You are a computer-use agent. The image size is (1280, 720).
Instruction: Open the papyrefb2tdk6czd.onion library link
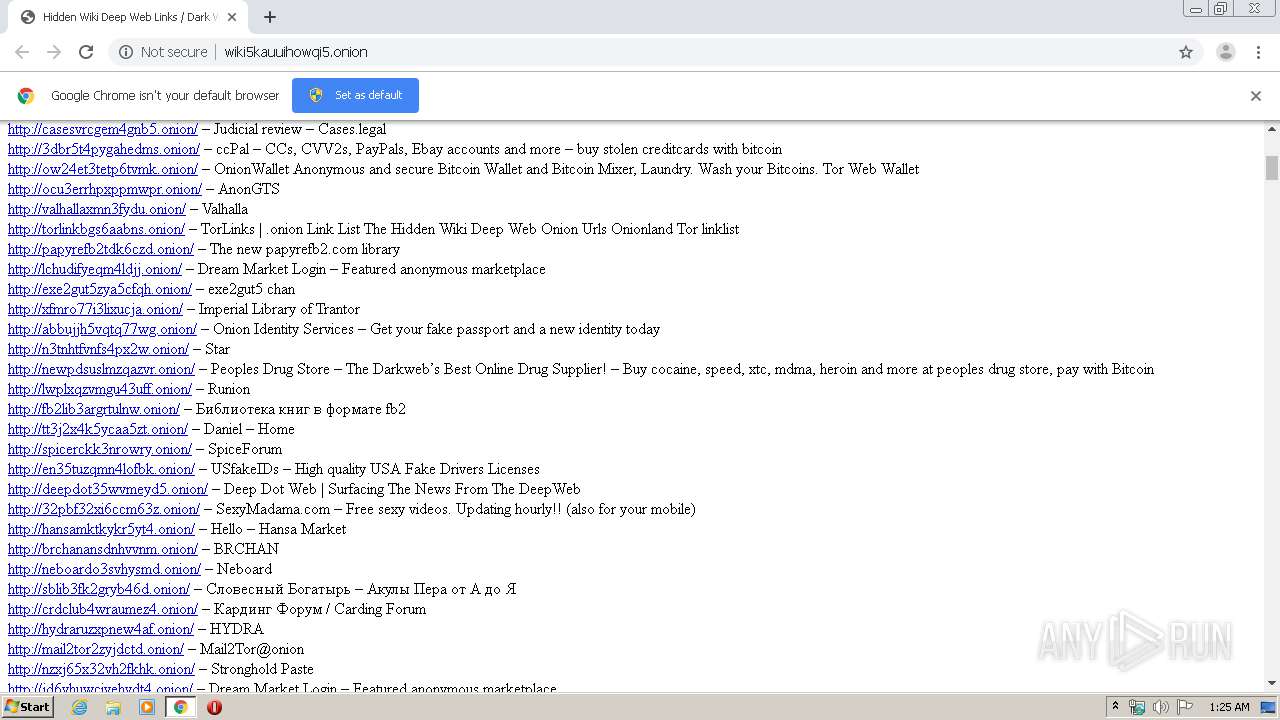tap(101, 249)
